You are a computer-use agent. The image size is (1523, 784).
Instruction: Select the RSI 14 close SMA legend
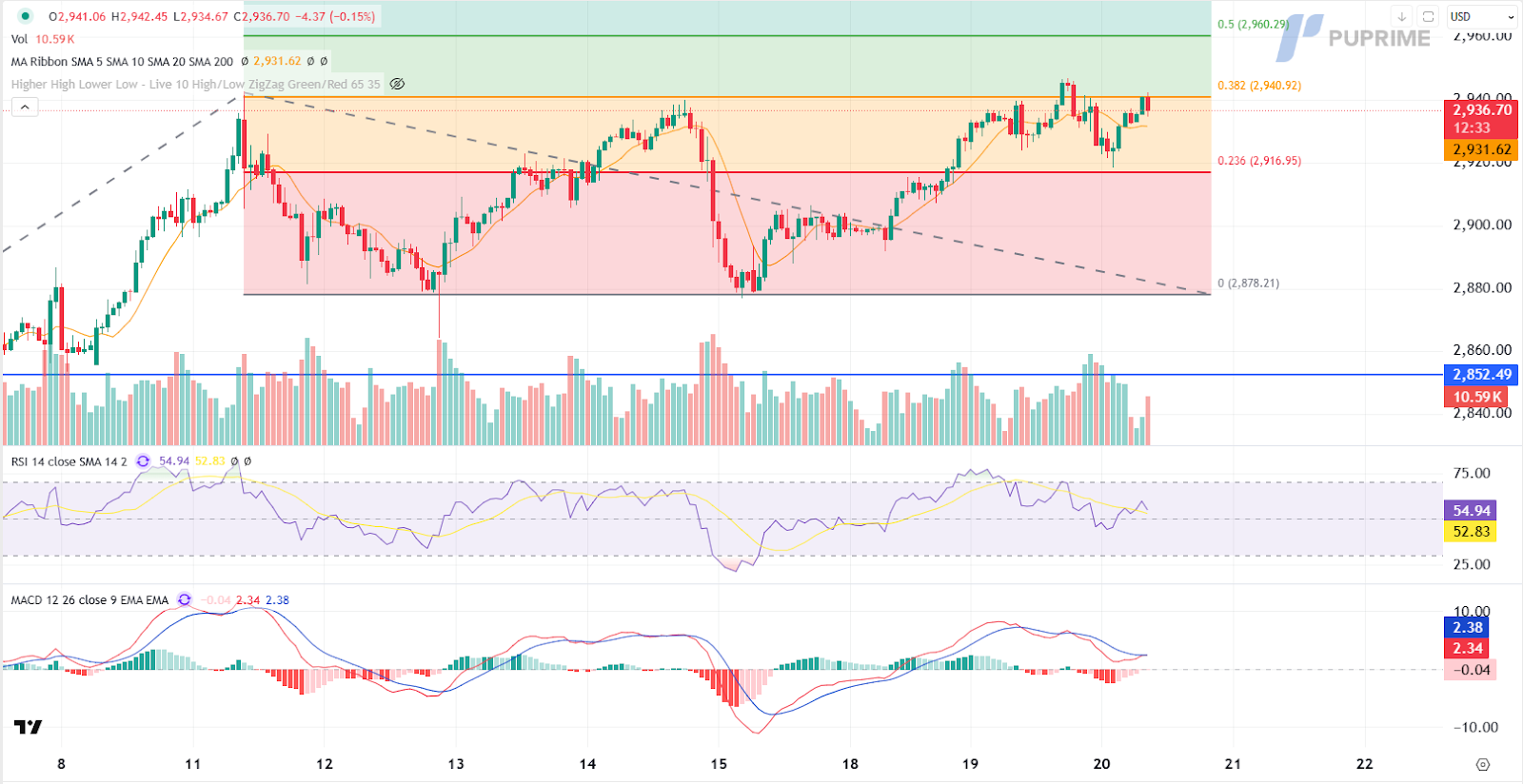point(69,461)
